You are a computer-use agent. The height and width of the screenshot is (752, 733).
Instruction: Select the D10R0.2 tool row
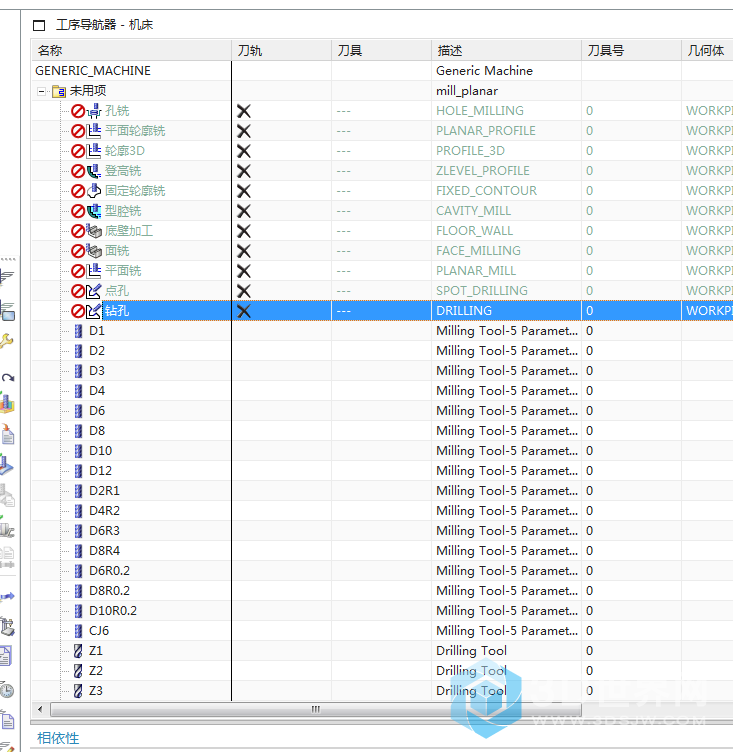click(x=382, y=611)
